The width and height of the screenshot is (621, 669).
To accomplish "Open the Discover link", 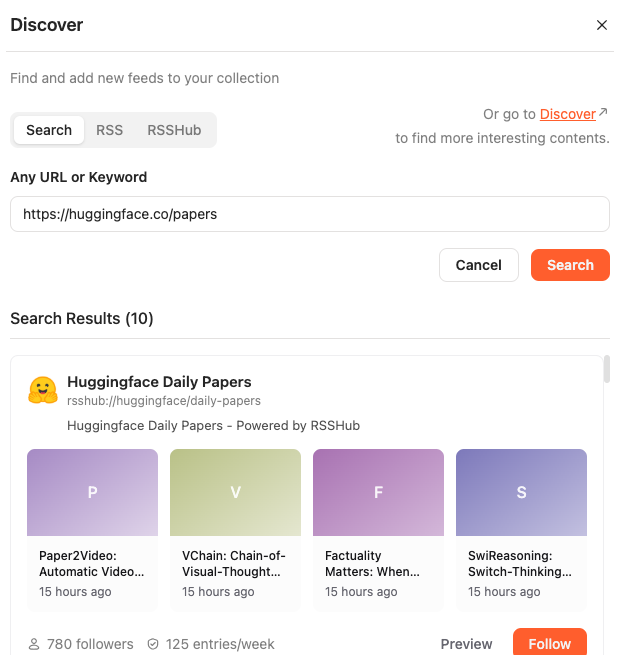I will click(x=567, y=114).
